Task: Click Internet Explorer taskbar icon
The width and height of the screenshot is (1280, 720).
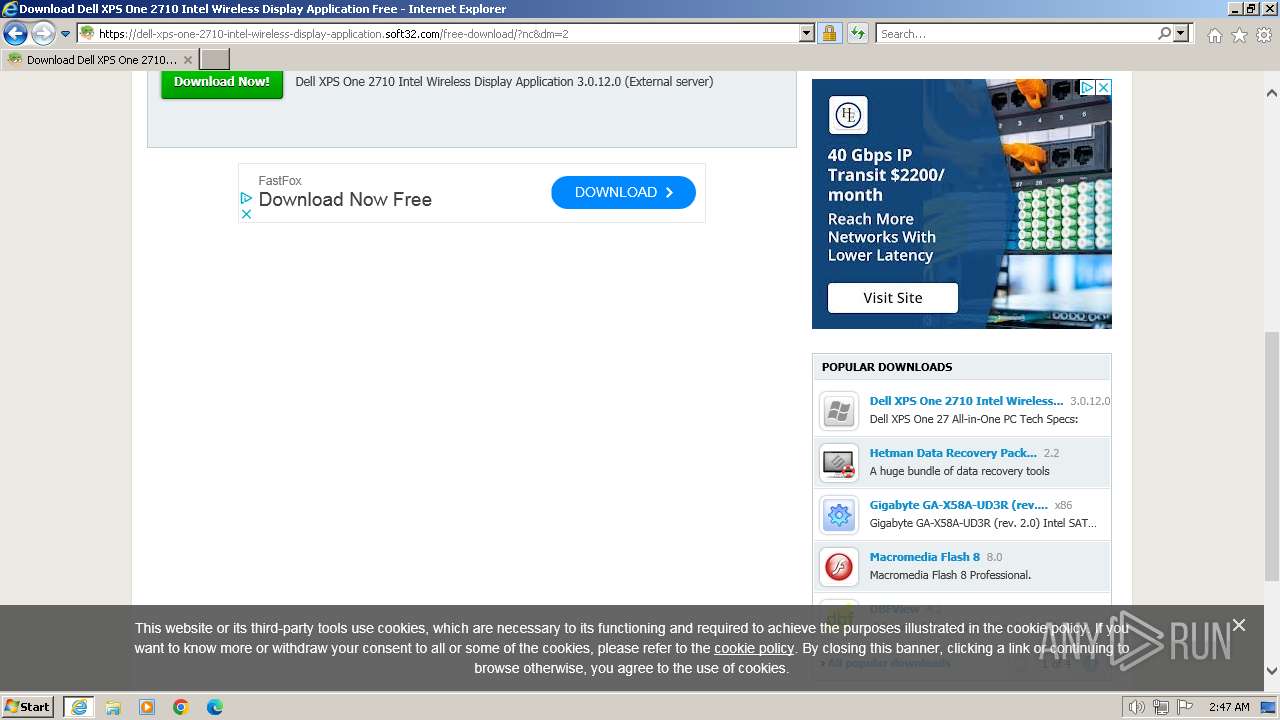Action: [x=78, y=707]
